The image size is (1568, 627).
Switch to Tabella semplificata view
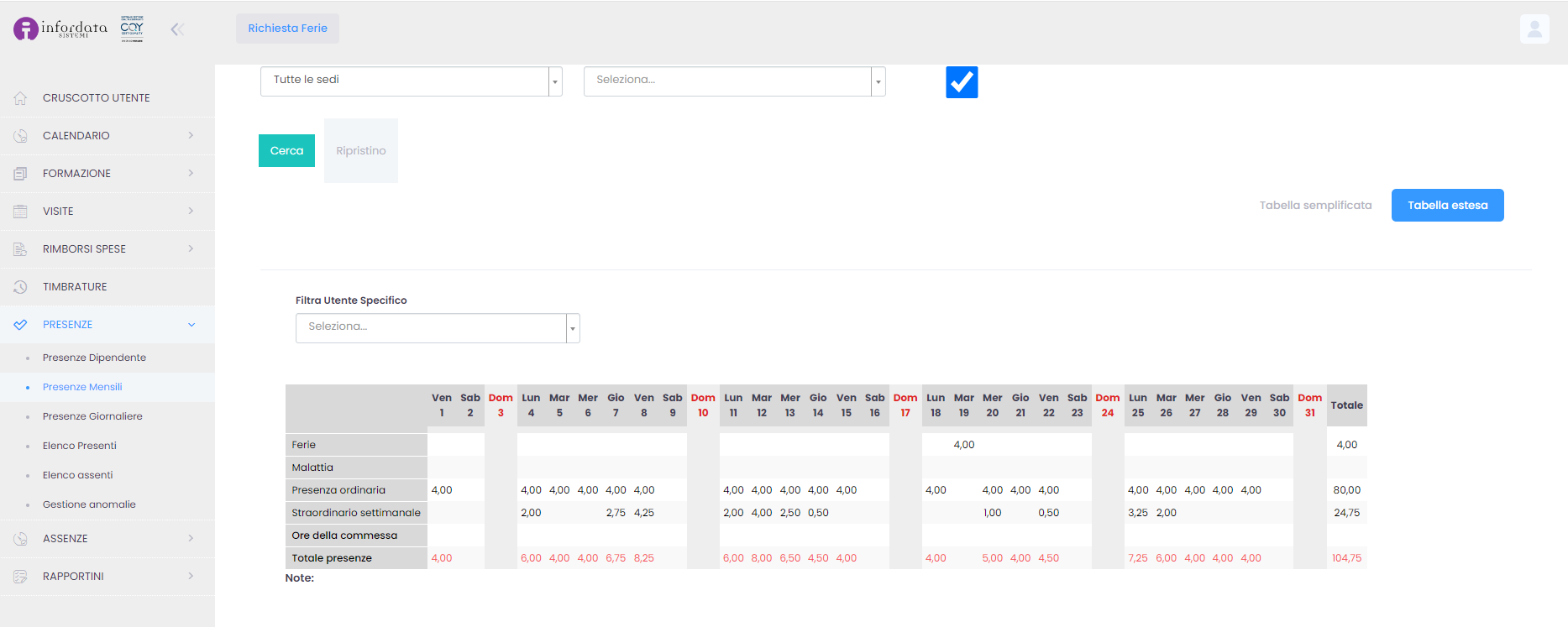click(1315, 206)
